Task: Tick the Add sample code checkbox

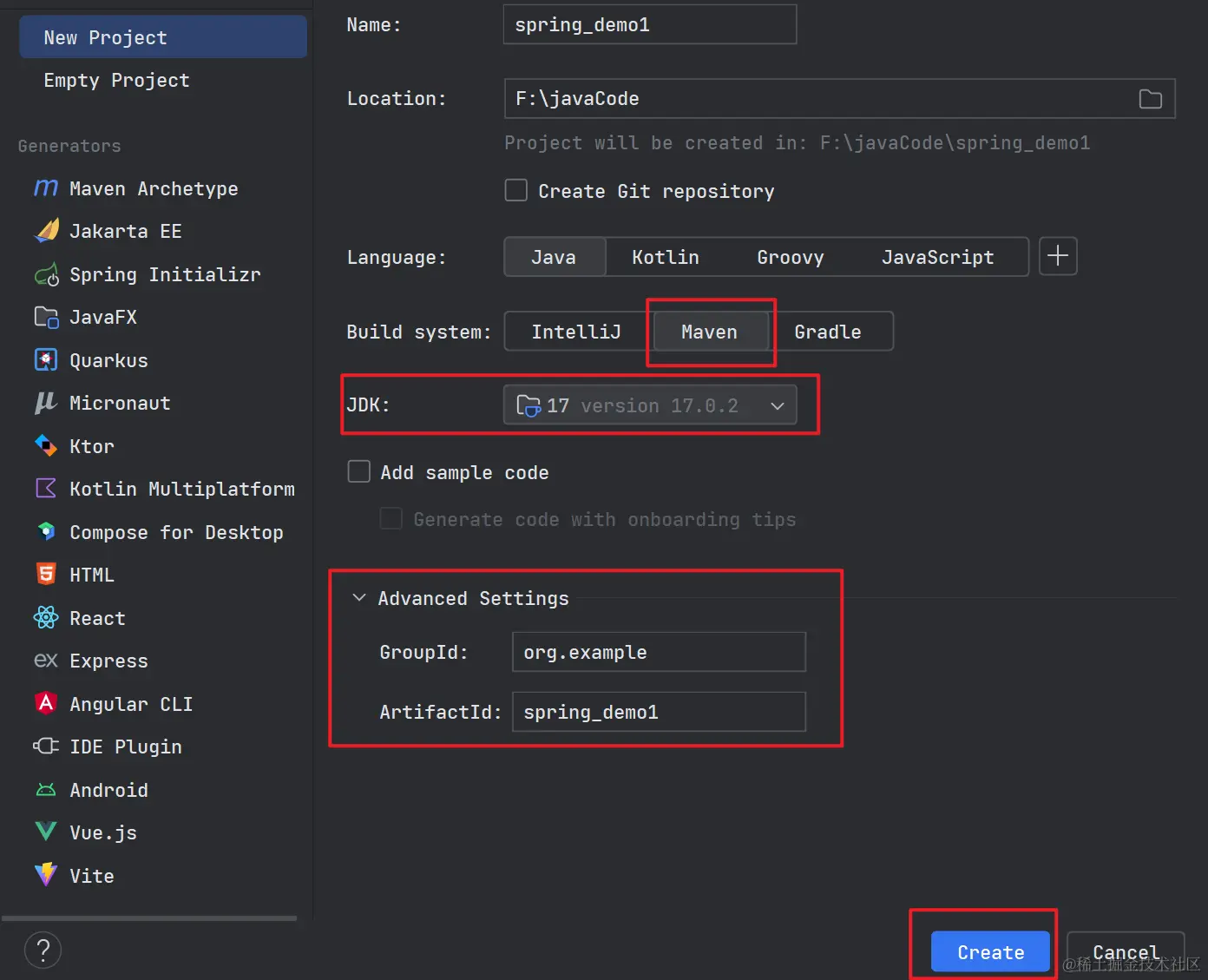Action: click(x=359, y=471)
